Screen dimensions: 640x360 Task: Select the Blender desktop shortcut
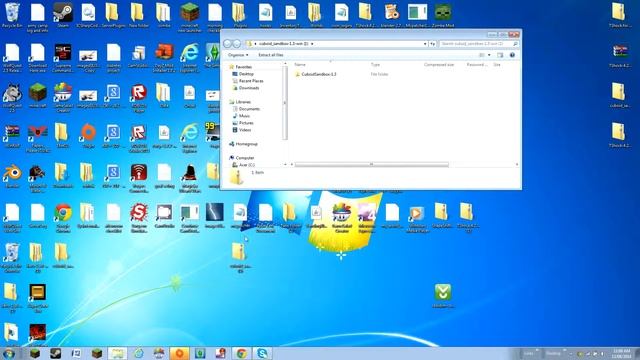point(12,176)
